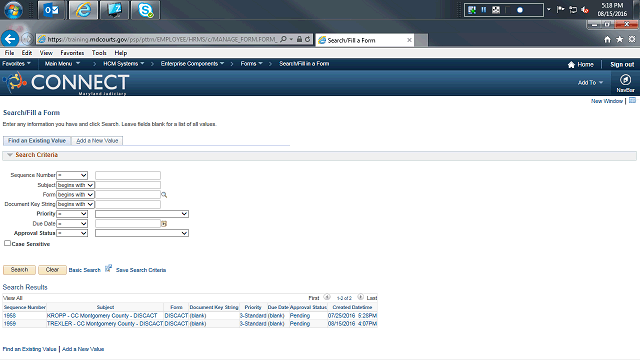
Task: Click the Search button
Action: [x=19, y=270]
